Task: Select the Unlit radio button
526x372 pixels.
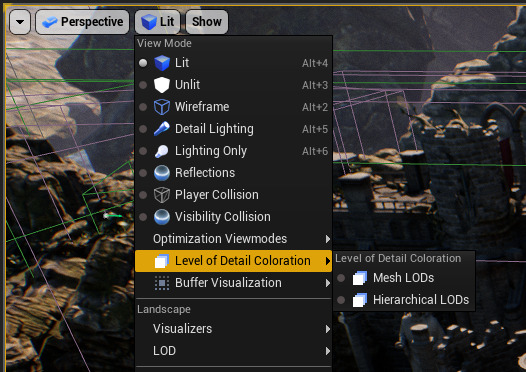Action: (x=143, y=85)
